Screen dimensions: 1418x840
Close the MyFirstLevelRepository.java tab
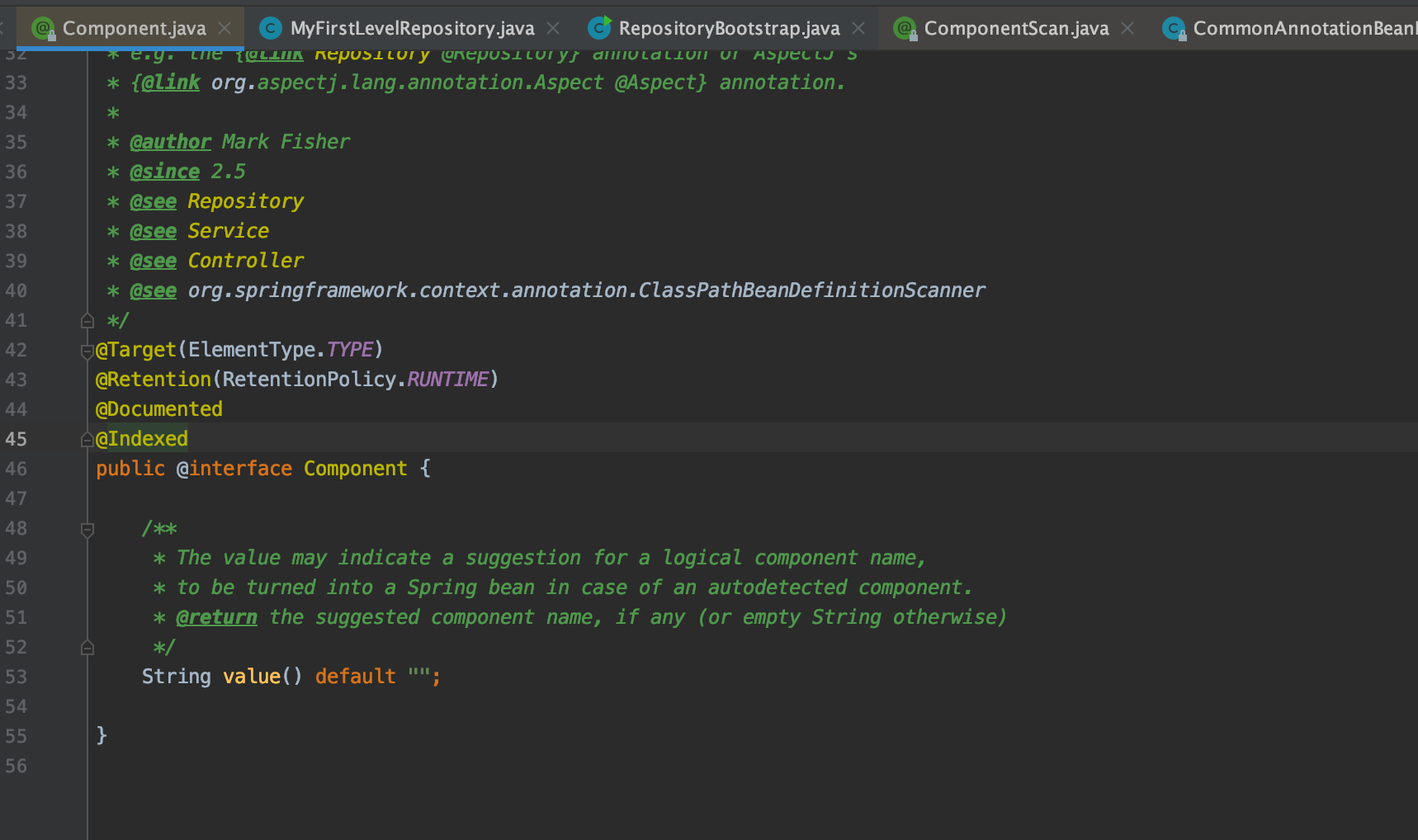(x=553, y=28)
